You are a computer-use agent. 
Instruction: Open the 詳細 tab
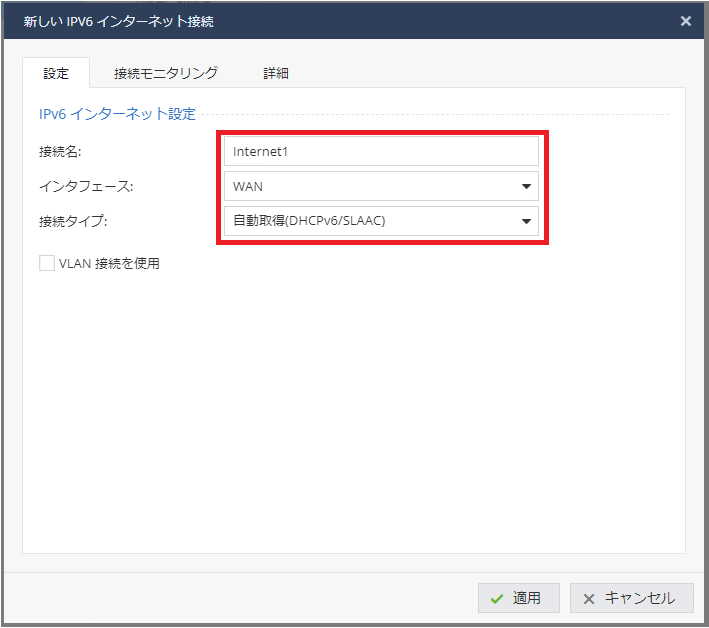(276, 73)
